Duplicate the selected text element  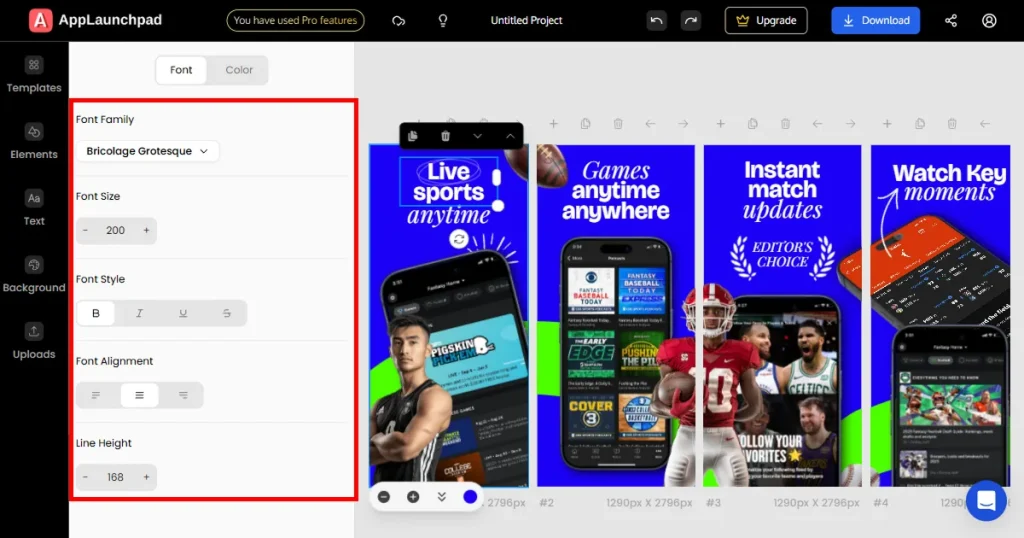(413, 136)
